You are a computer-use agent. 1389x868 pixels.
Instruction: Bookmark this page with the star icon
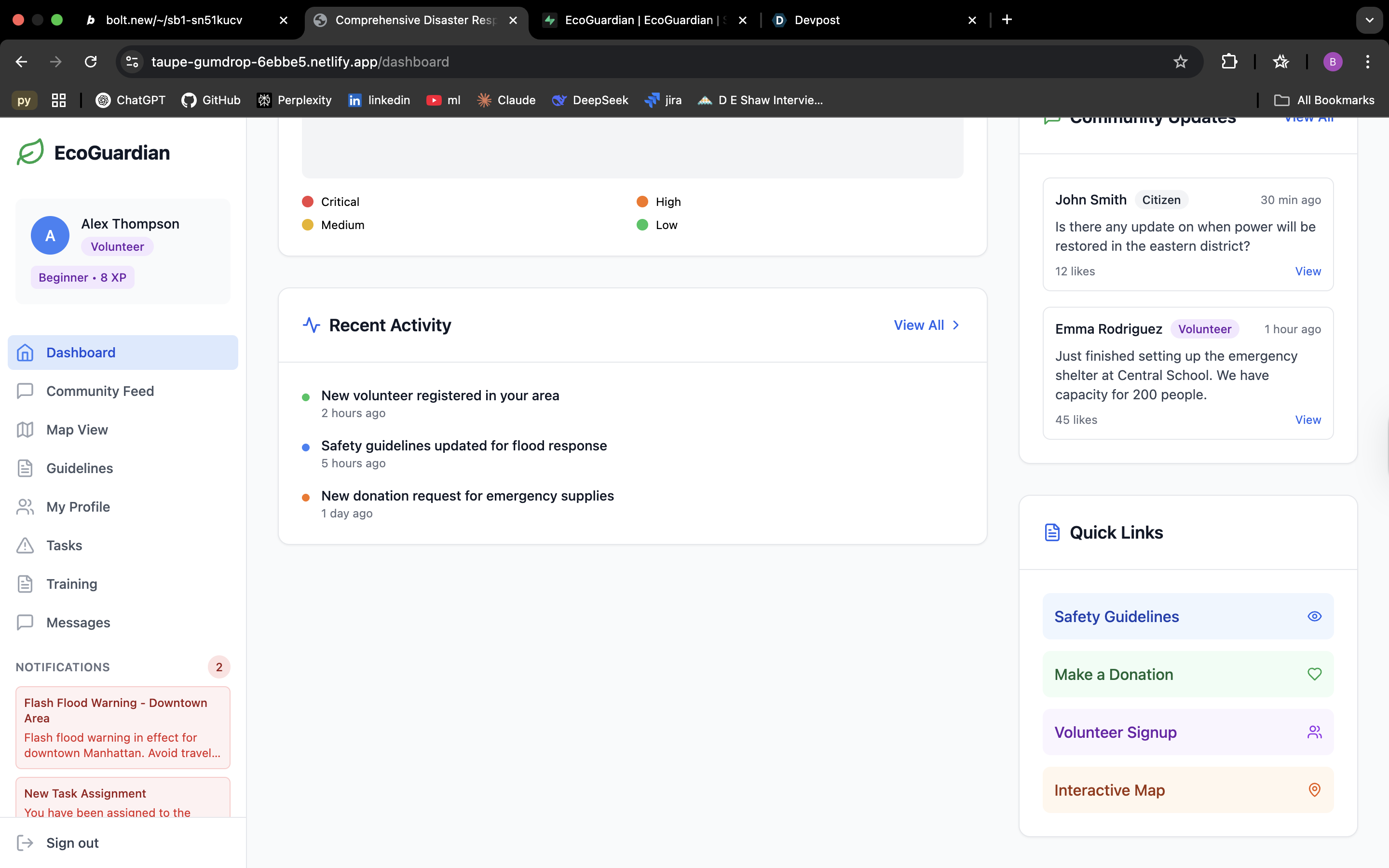(x=1180, y=61)
